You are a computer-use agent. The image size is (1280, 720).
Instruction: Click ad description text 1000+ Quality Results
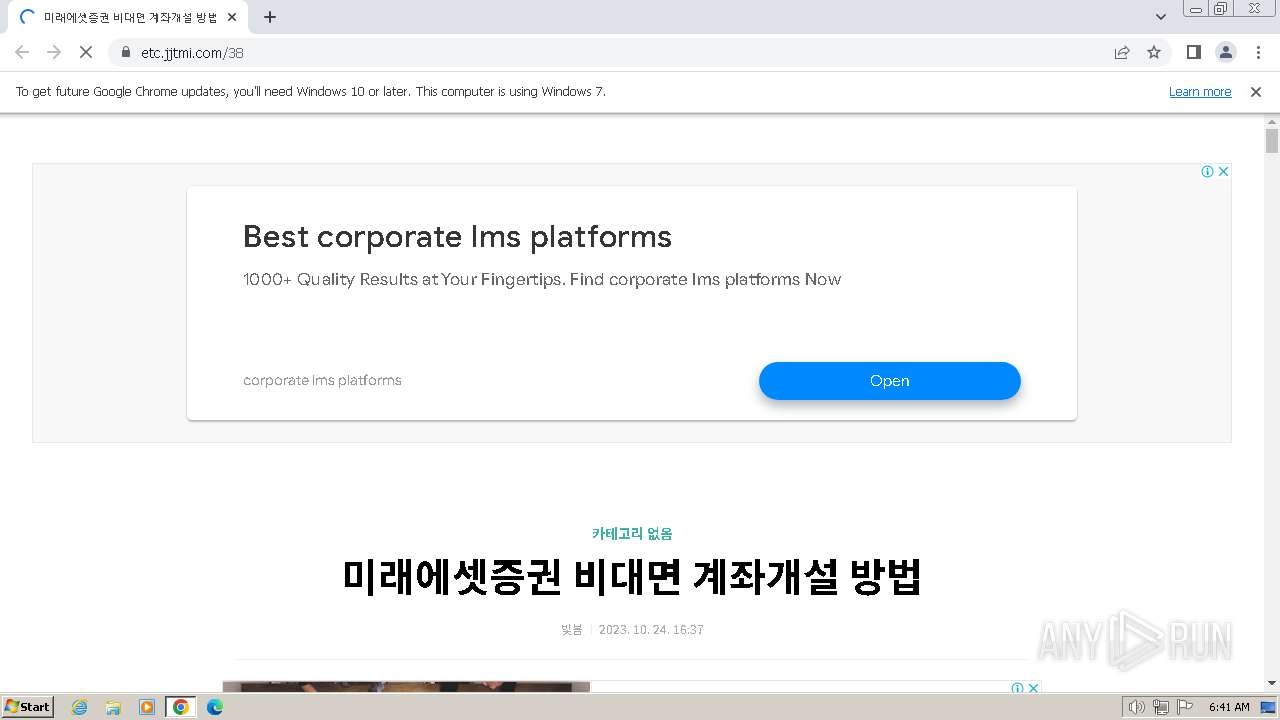pos(542,279)
